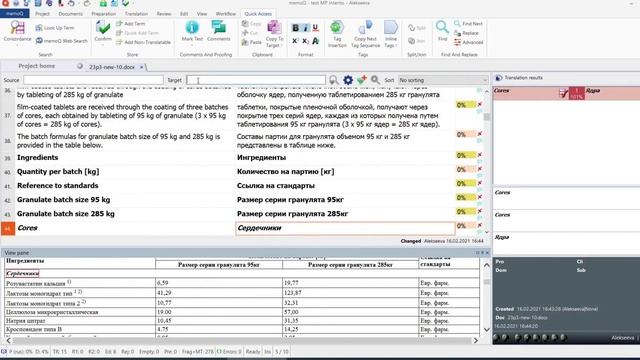Click source 'Granulate batch size 285 kg'
Image resolution: width=640 pixels, height=360 pixels.
[x=66, y=213]
